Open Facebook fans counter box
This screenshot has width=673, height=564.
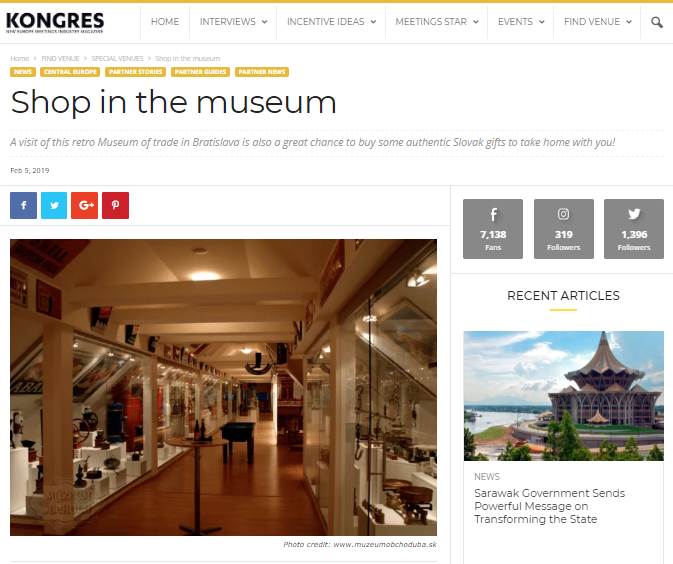[x=493, y=229]
